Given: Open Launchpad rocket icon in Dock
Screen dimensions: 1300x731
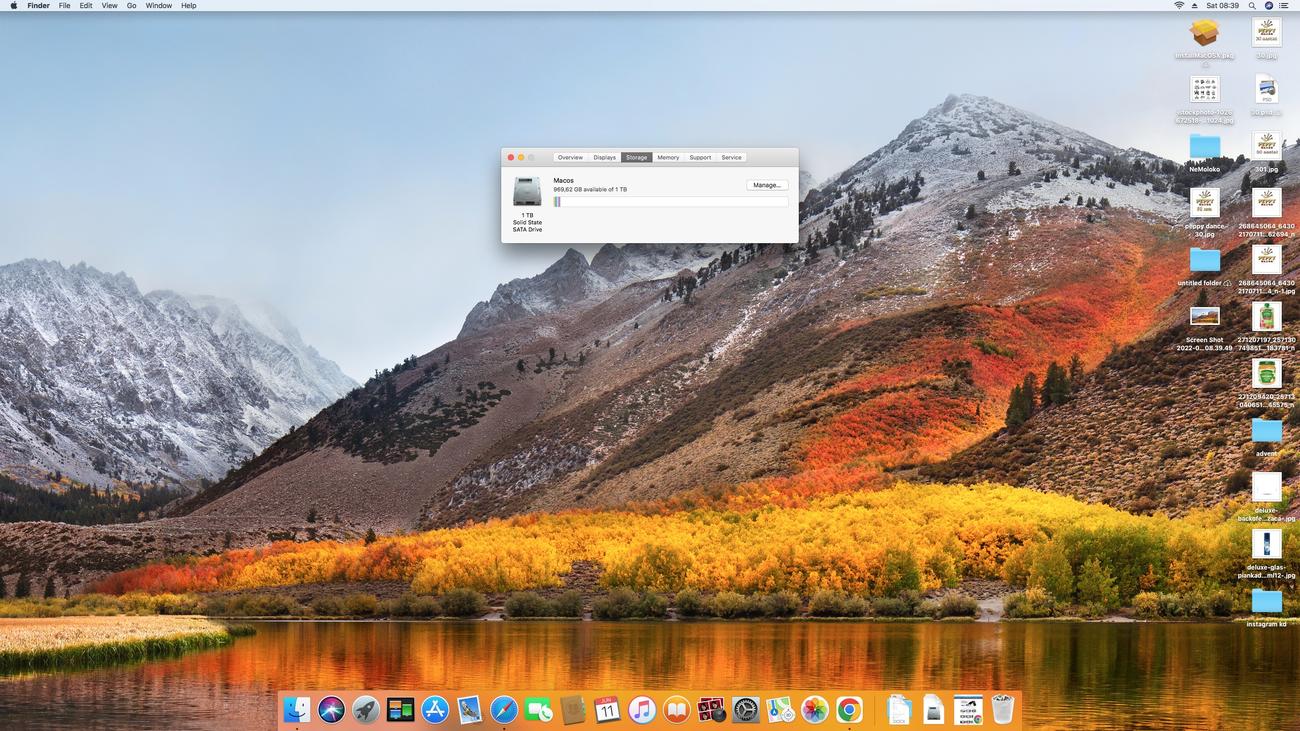Looking at the screenshot, I should (x=366, y=709).
